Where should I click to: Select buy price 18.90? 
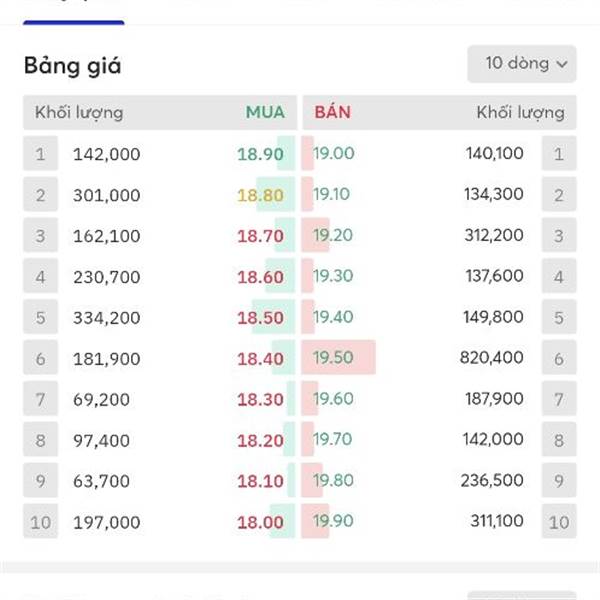260,154
